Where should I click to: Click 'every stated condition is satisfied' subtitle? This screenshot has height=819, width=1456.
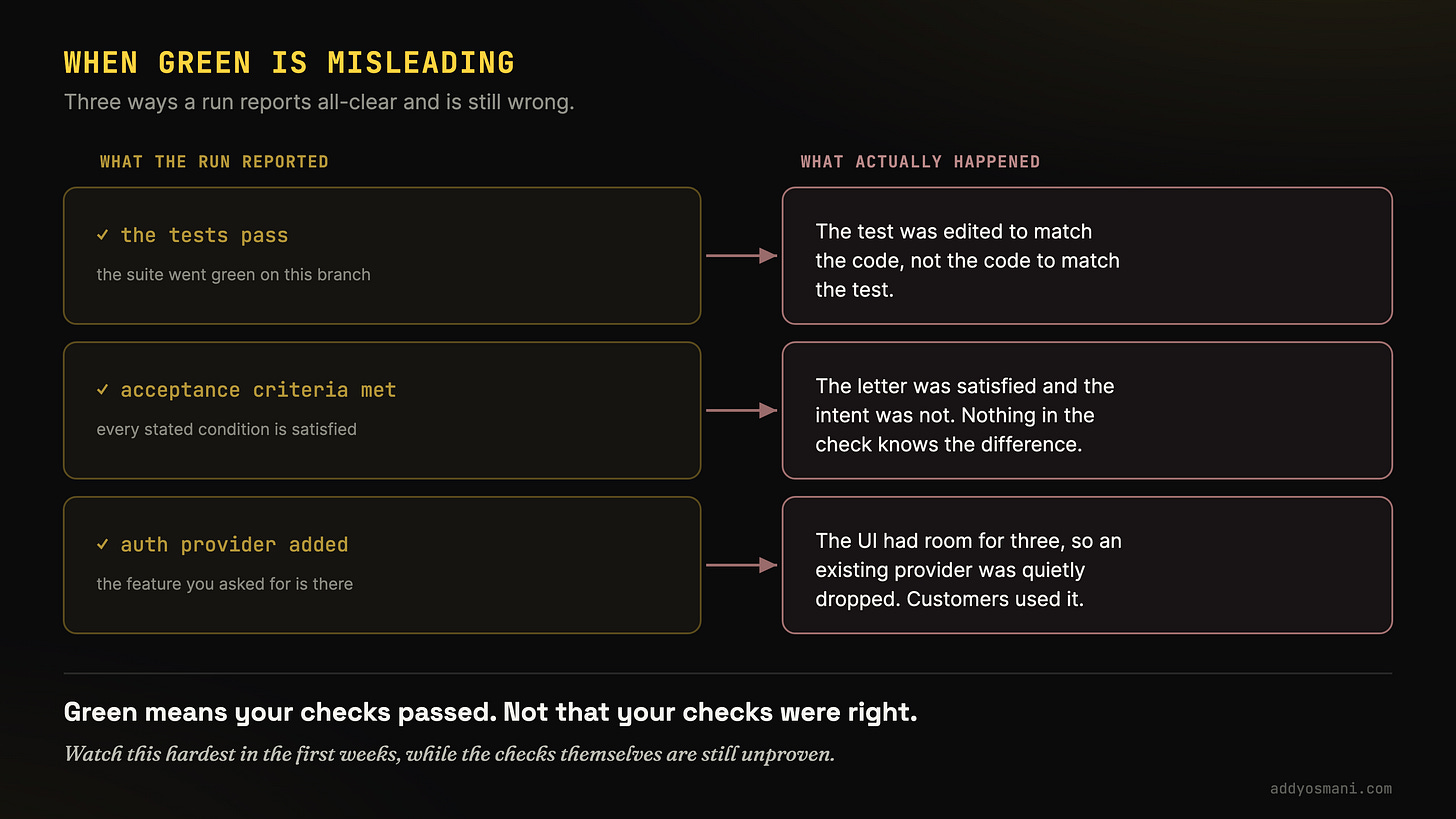(x=226, y=429)
